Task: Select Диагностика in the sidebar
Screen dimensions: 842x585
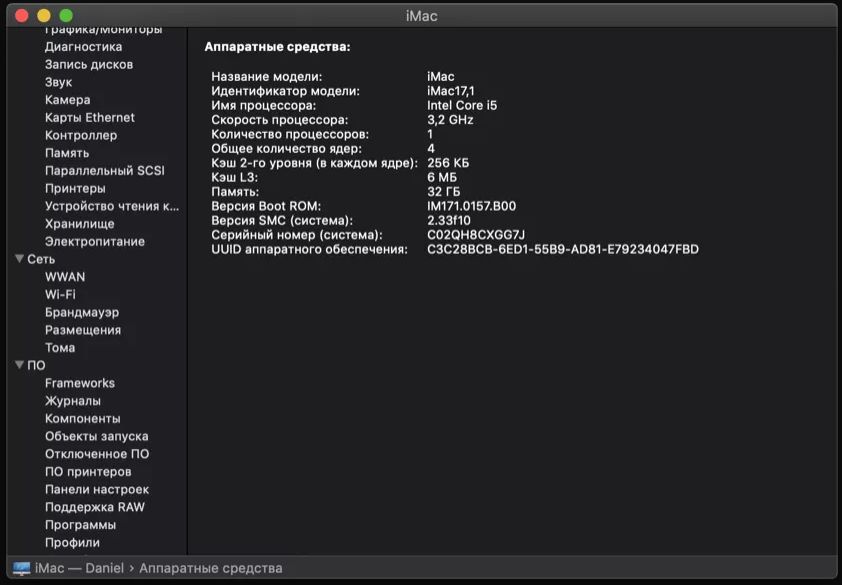Action: [83, 47]
